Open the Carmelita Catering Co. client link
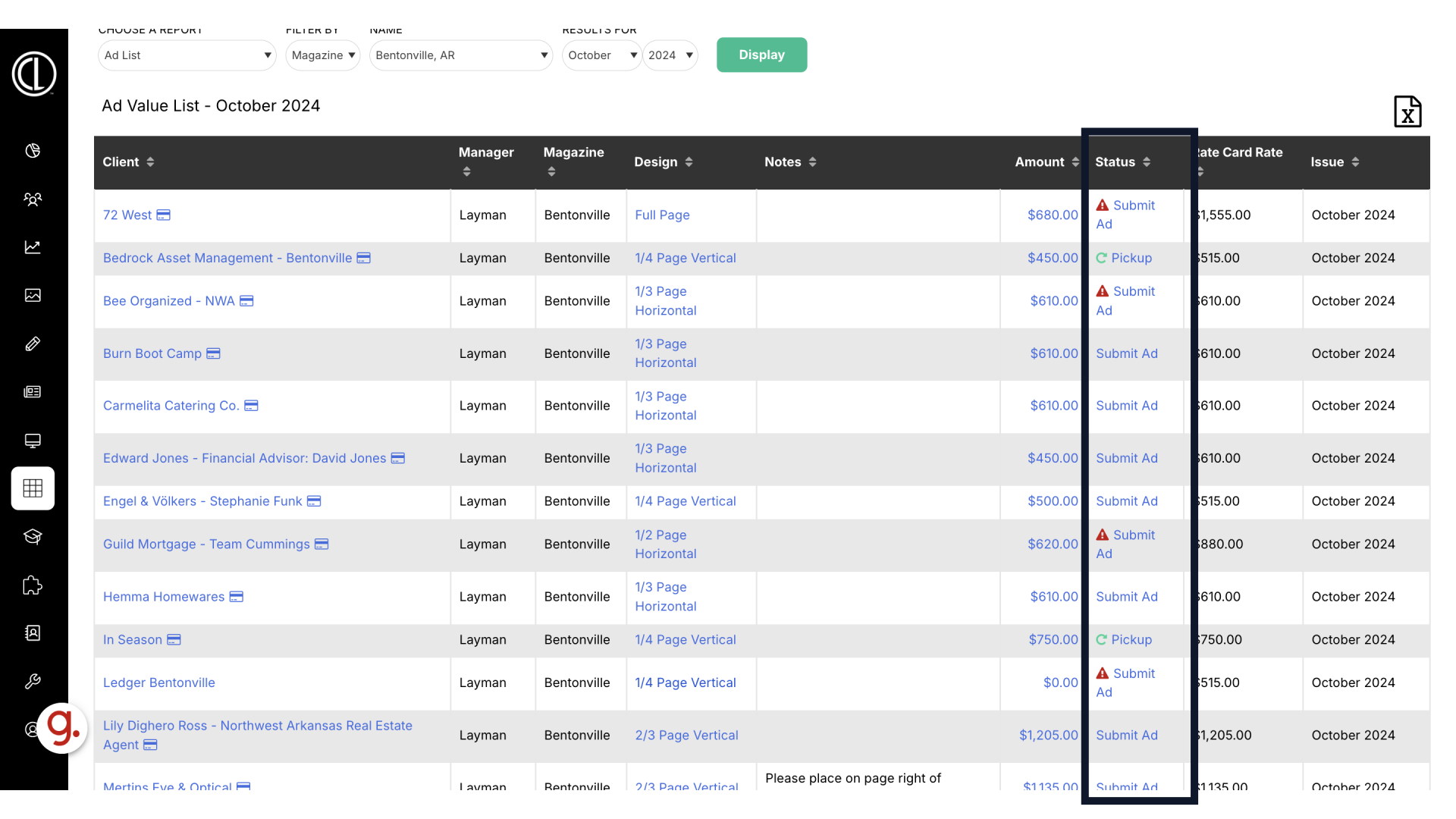 (x=171, y=406)
